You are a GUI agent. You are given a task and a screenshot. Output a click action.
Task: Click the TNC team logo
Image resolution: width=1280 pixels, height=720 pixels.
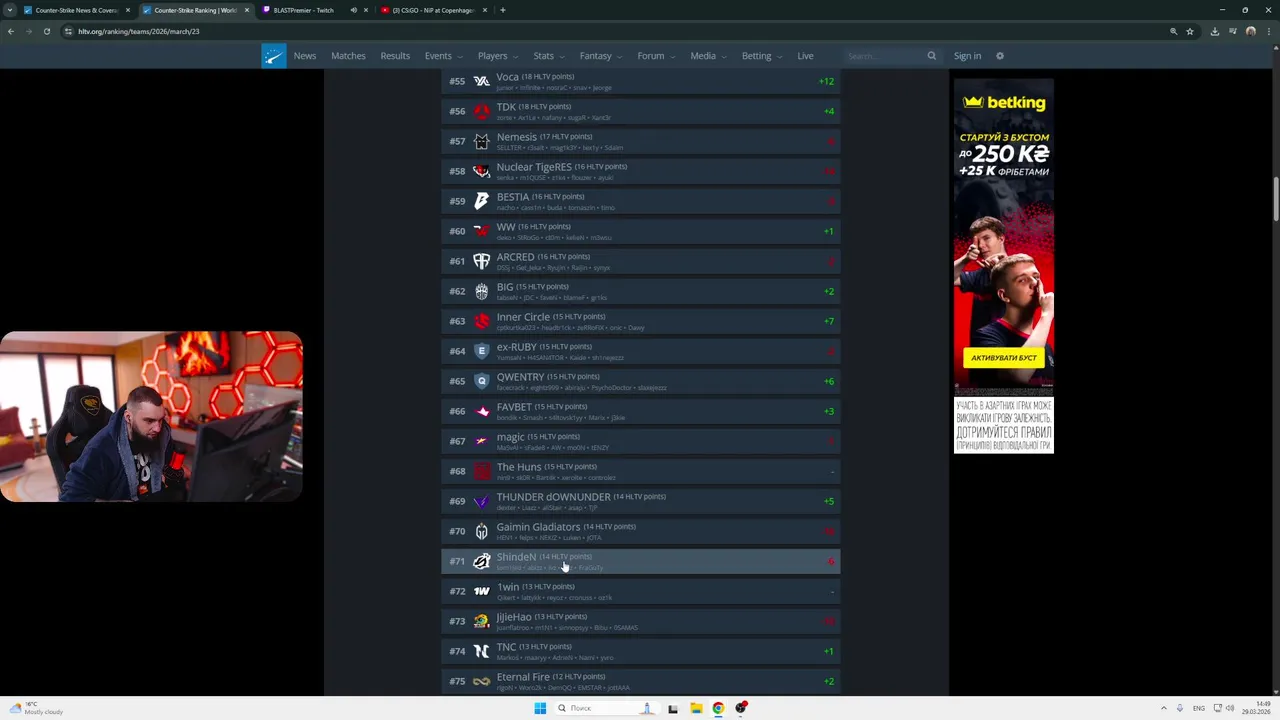pos(481,651)
